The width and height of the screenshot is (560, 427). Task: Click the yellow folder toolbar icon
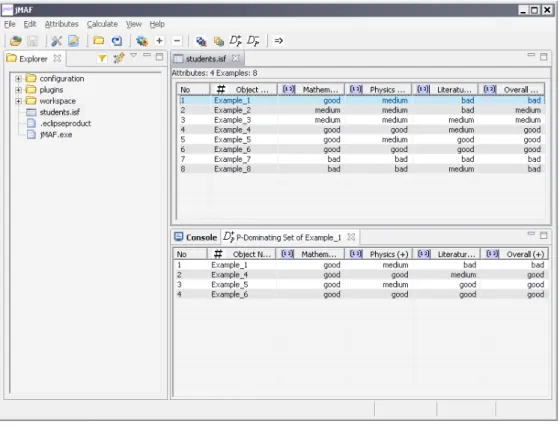(99, 41)
